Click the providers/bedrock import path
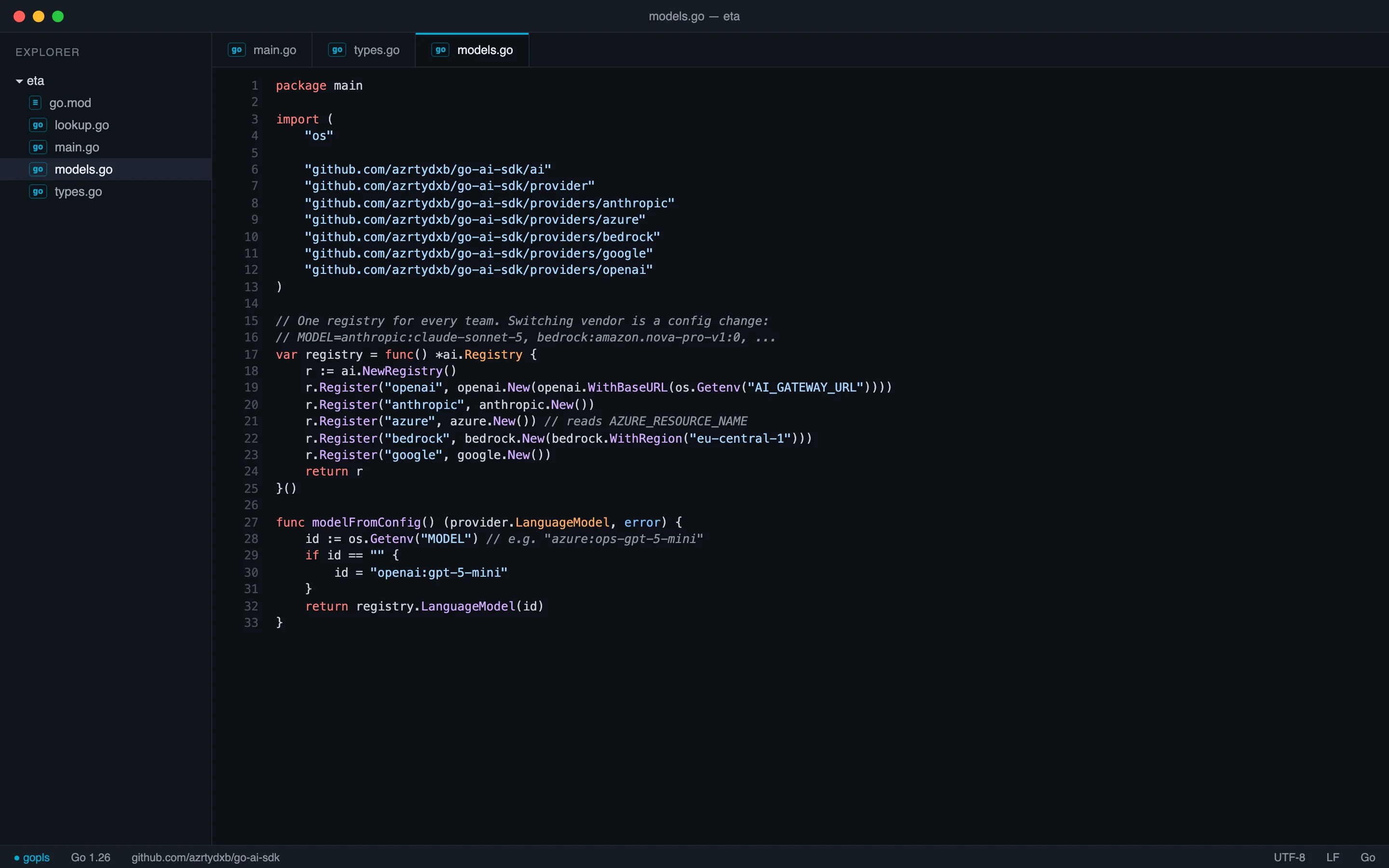Screen dimensions: 1389x868 tap(482, 236)
